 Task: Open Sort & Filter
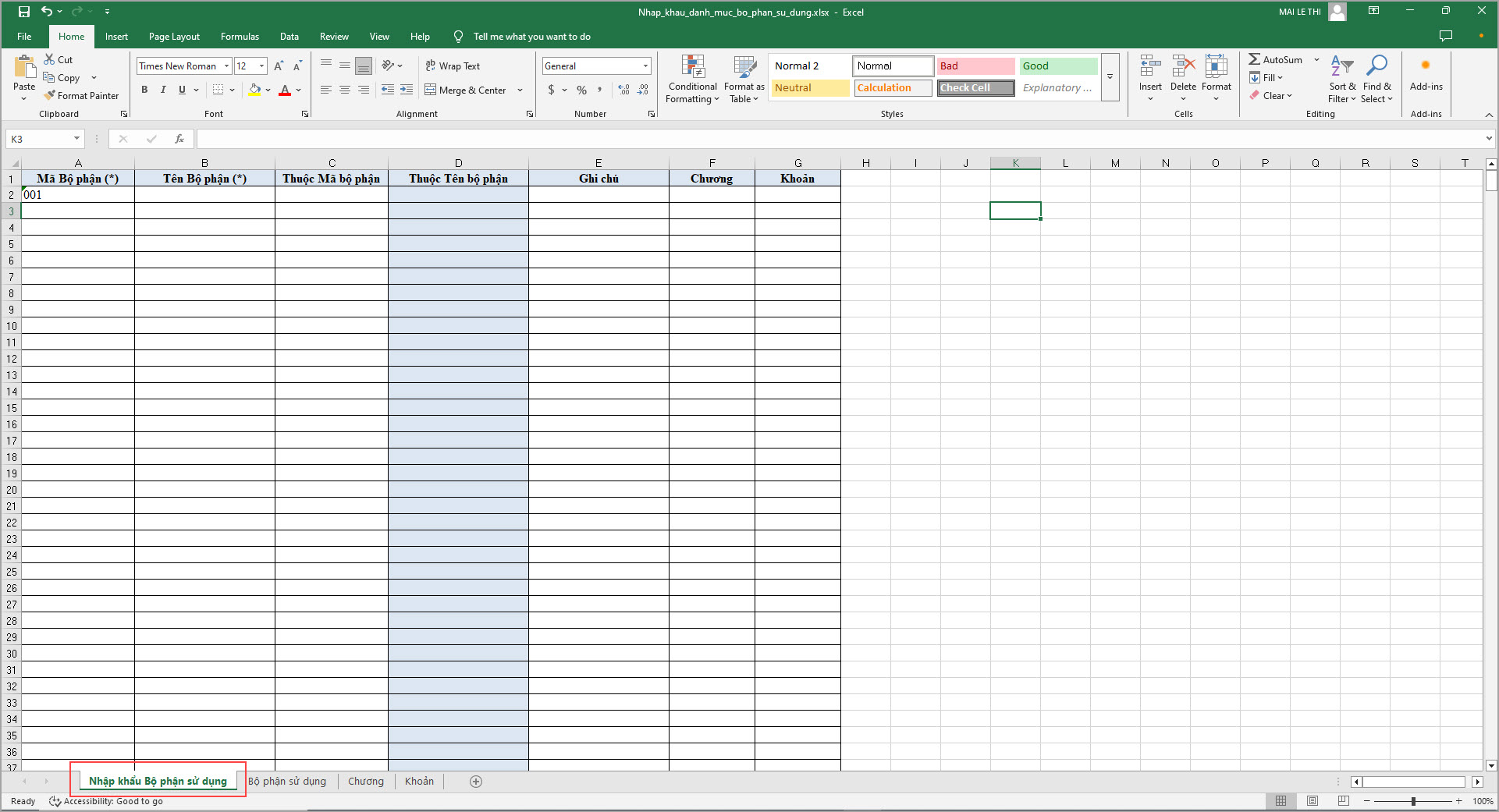1342,79
